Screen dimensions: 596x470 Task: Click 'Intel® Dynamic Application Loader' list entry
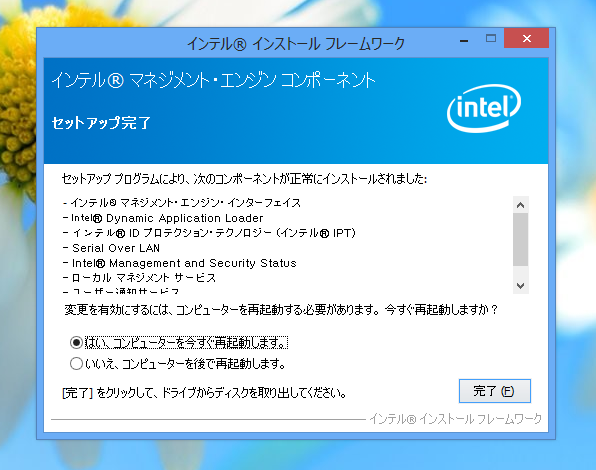click(163, 218)
